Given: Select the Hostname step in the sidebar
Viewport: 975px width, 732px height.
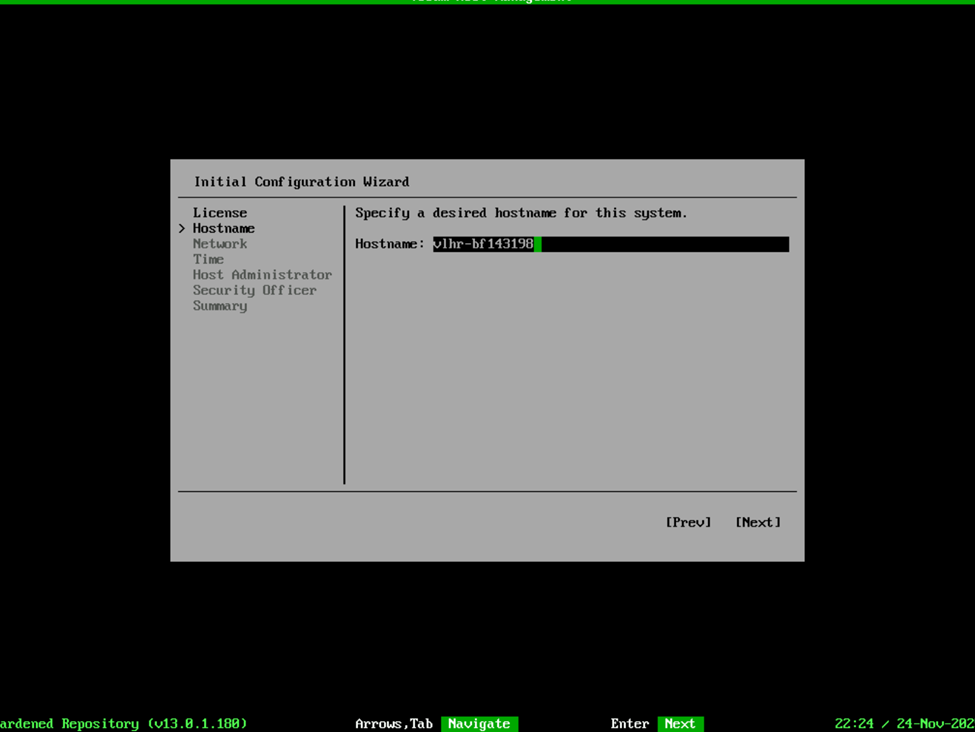Looking at the screenshot, I should [224, 228].
